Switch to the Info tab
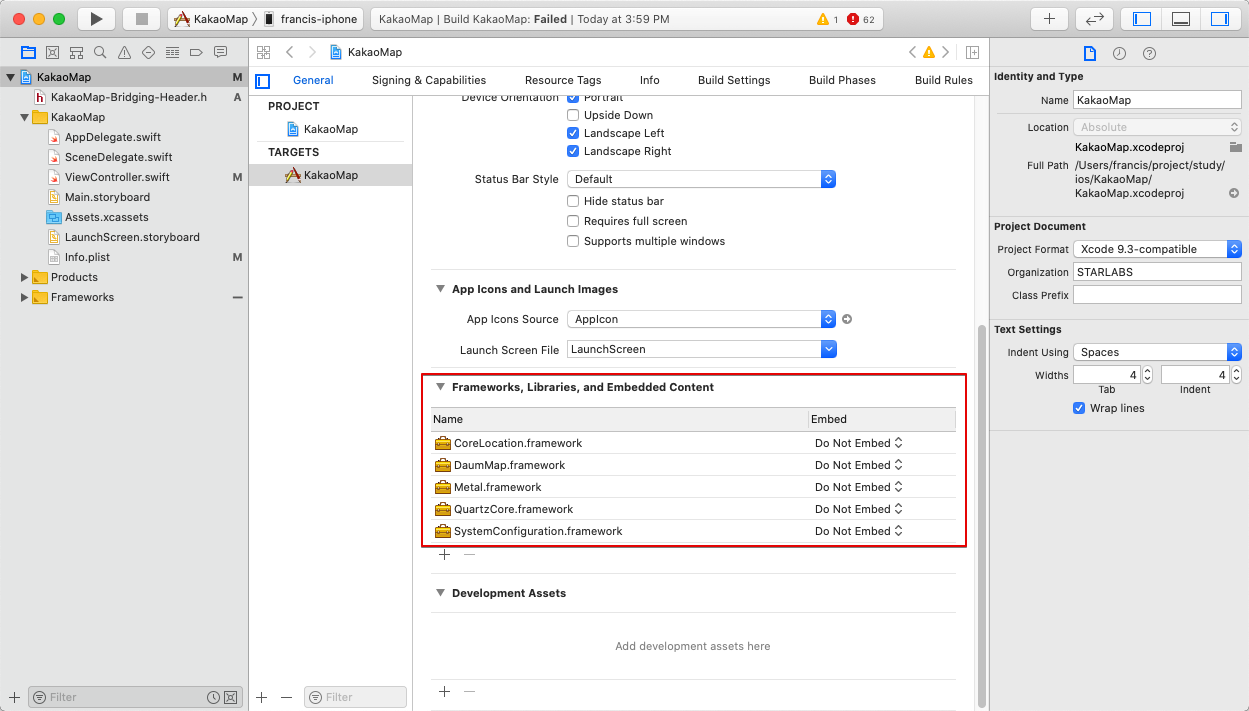 point(650,80)
